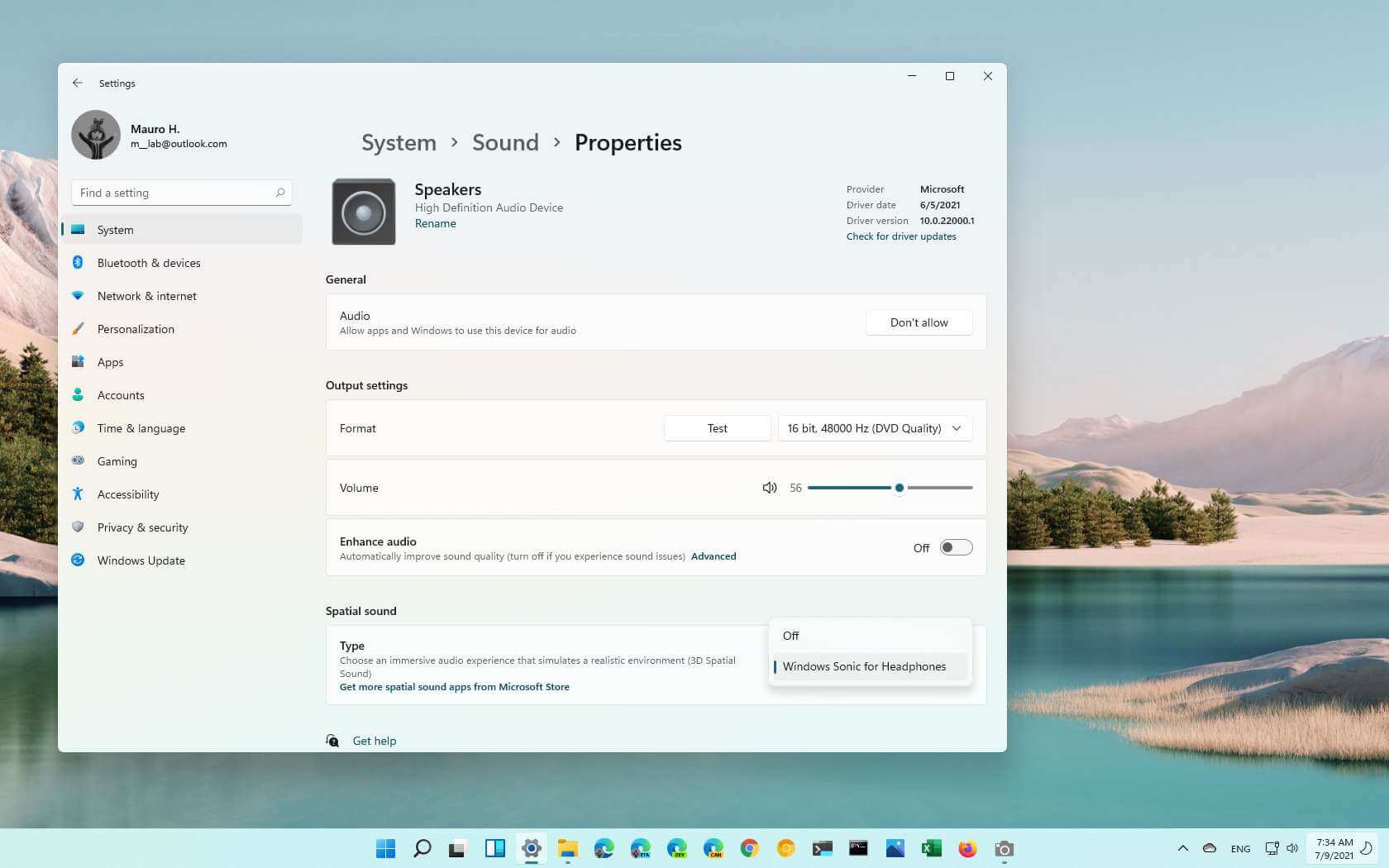This screenshot has width=1389, height=868.
Task: Click the back arrow in Settings
Action: tap(77, 83)
